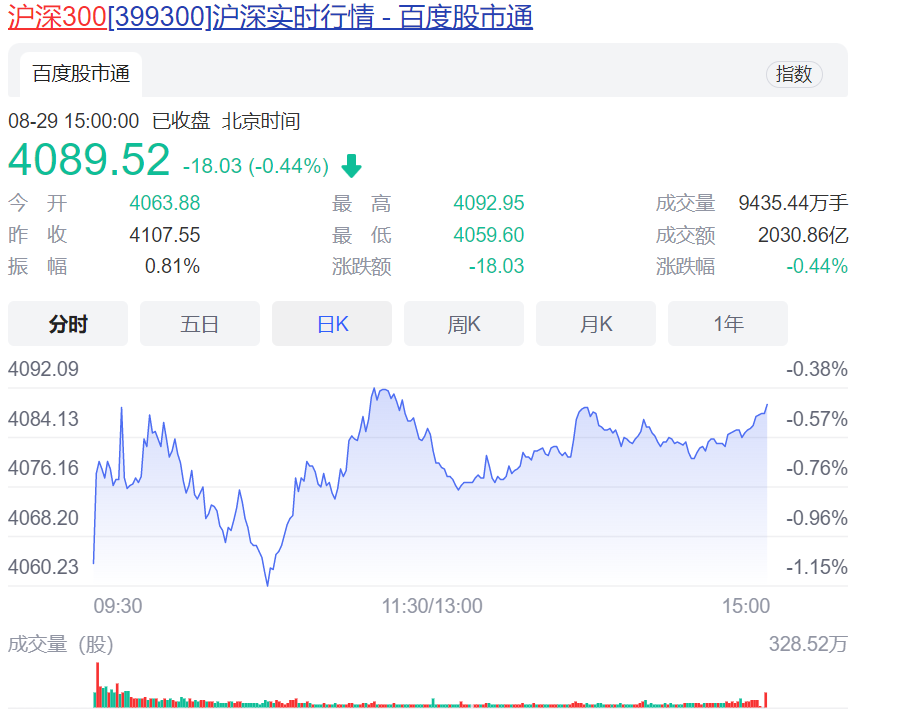Switch chart to 五日 view
Viewport: 910px width, 711px height.
pos(200,324)
